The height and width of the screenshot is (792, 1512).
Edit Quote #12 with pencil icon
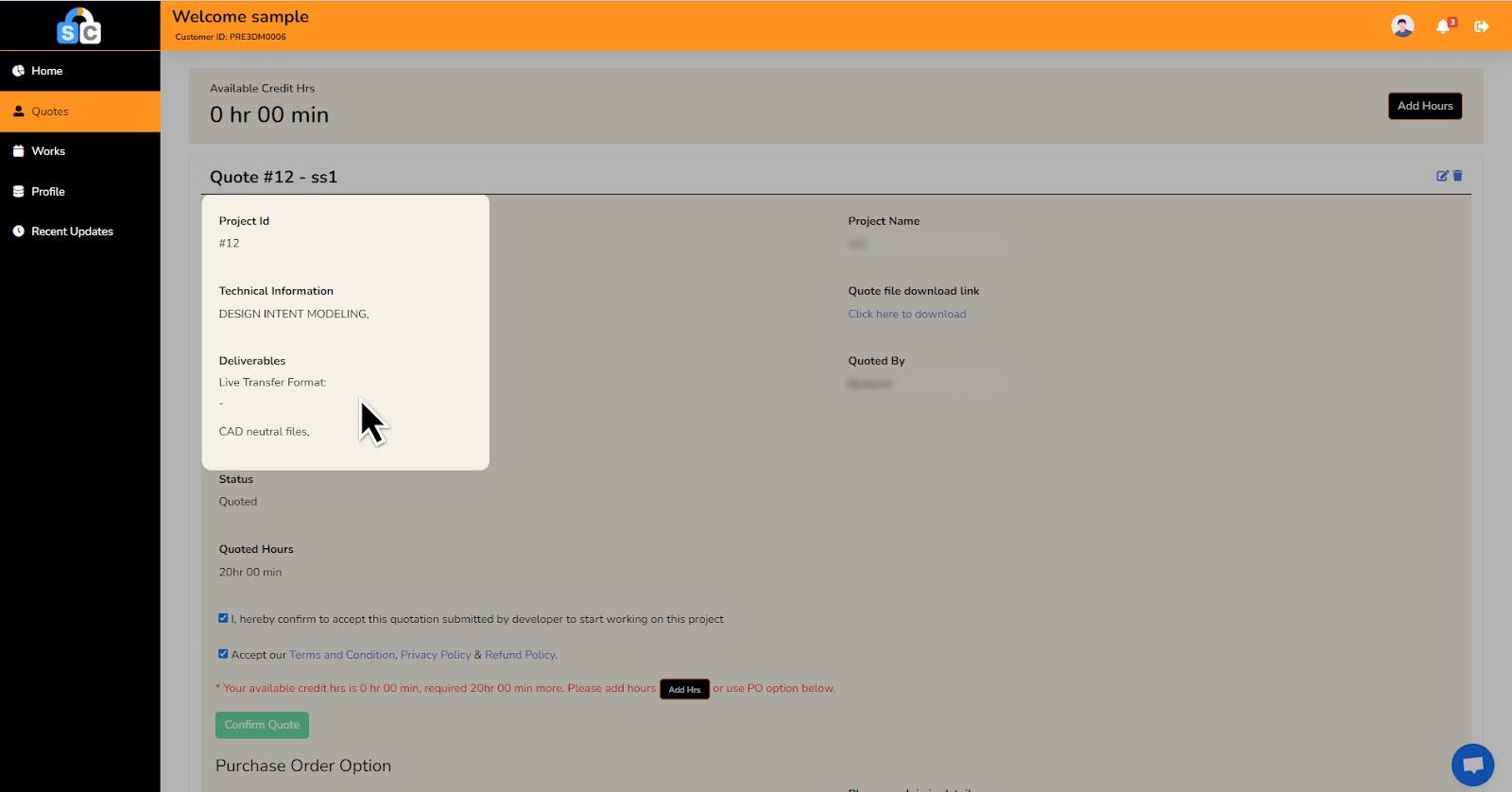[x=1442, y=176]
